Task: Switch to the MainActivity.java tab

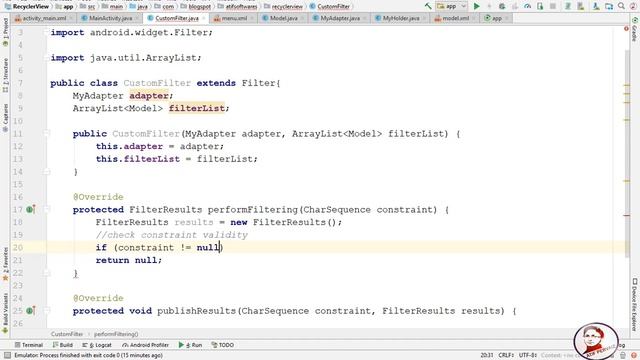Action: (110, 18)
